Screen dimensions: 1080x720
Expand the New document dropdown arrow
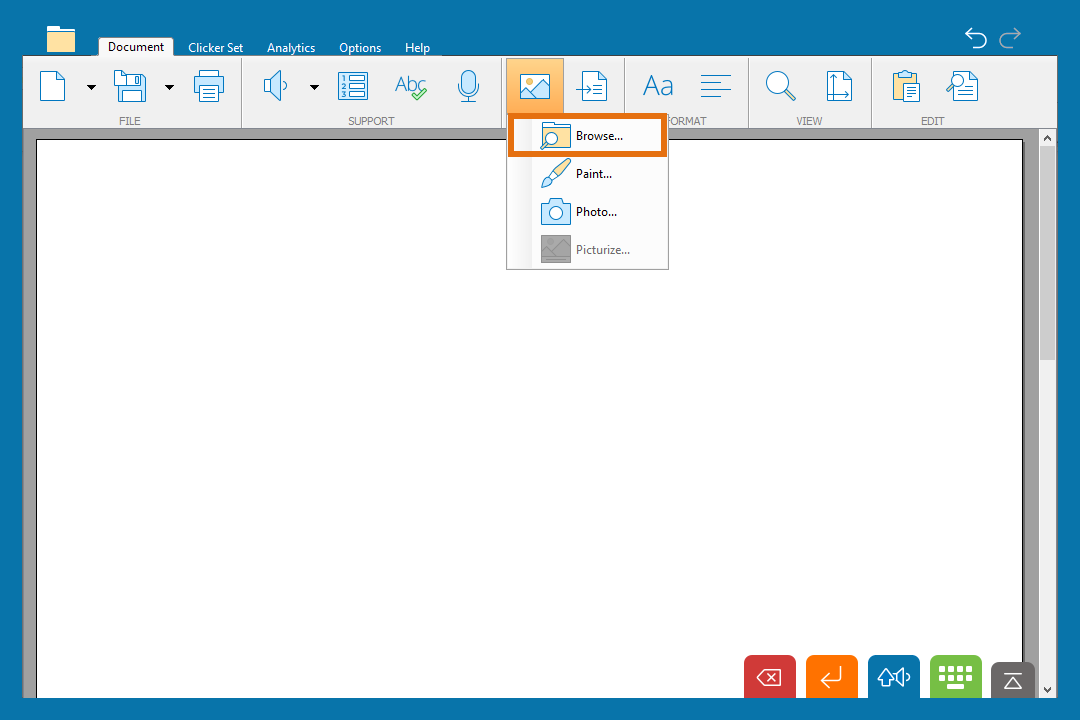click(x=91, y=87)
